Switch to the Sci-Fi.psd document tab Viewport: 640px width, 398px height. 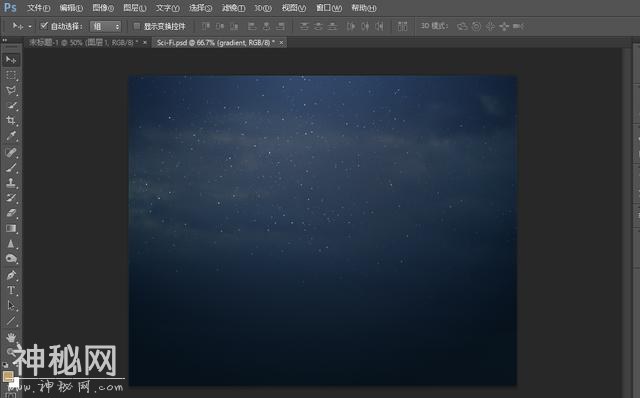tap(216, 42)
